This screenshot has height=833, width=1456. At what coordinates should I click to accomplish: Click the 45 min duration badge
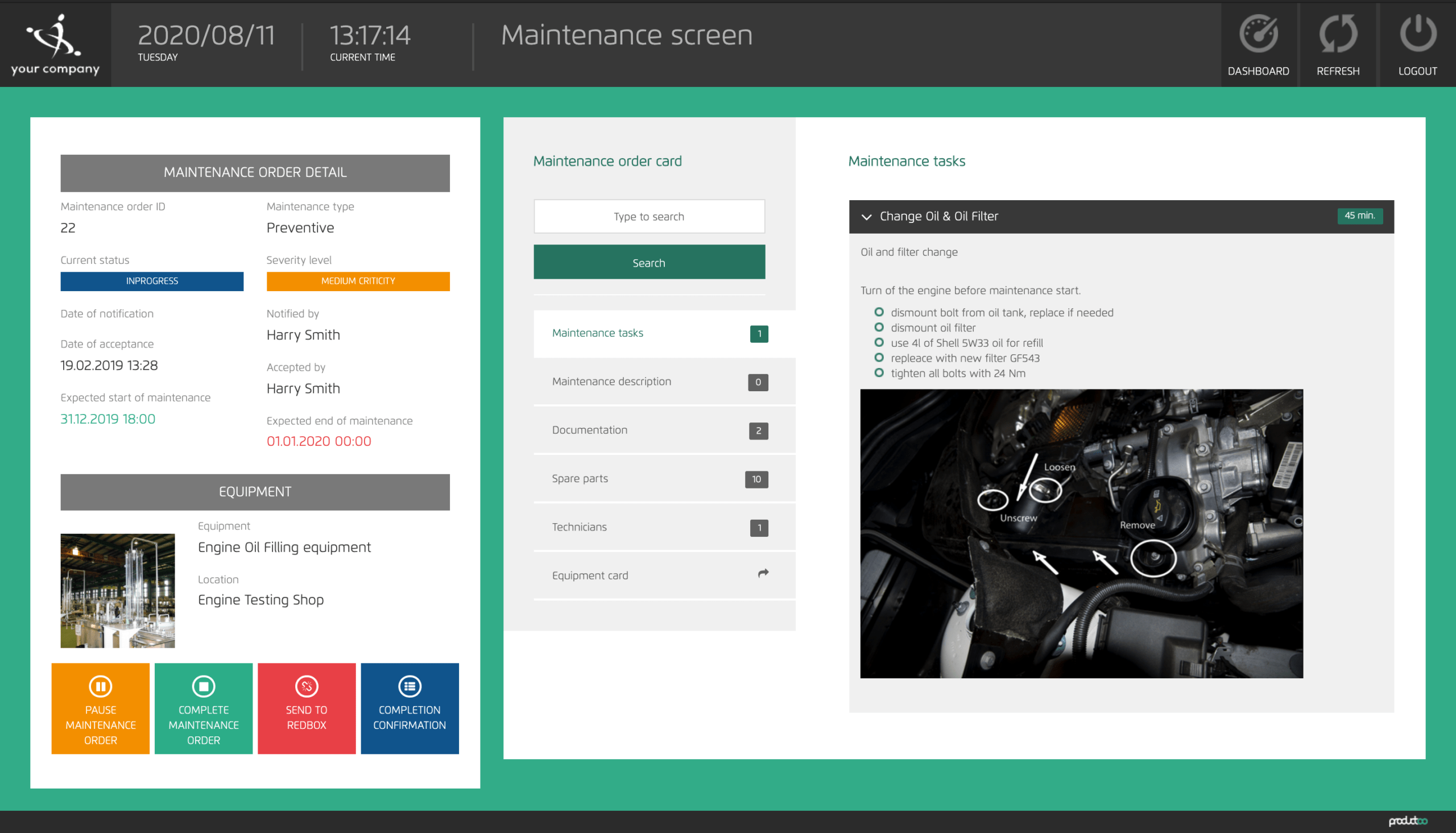[1360, 215]
